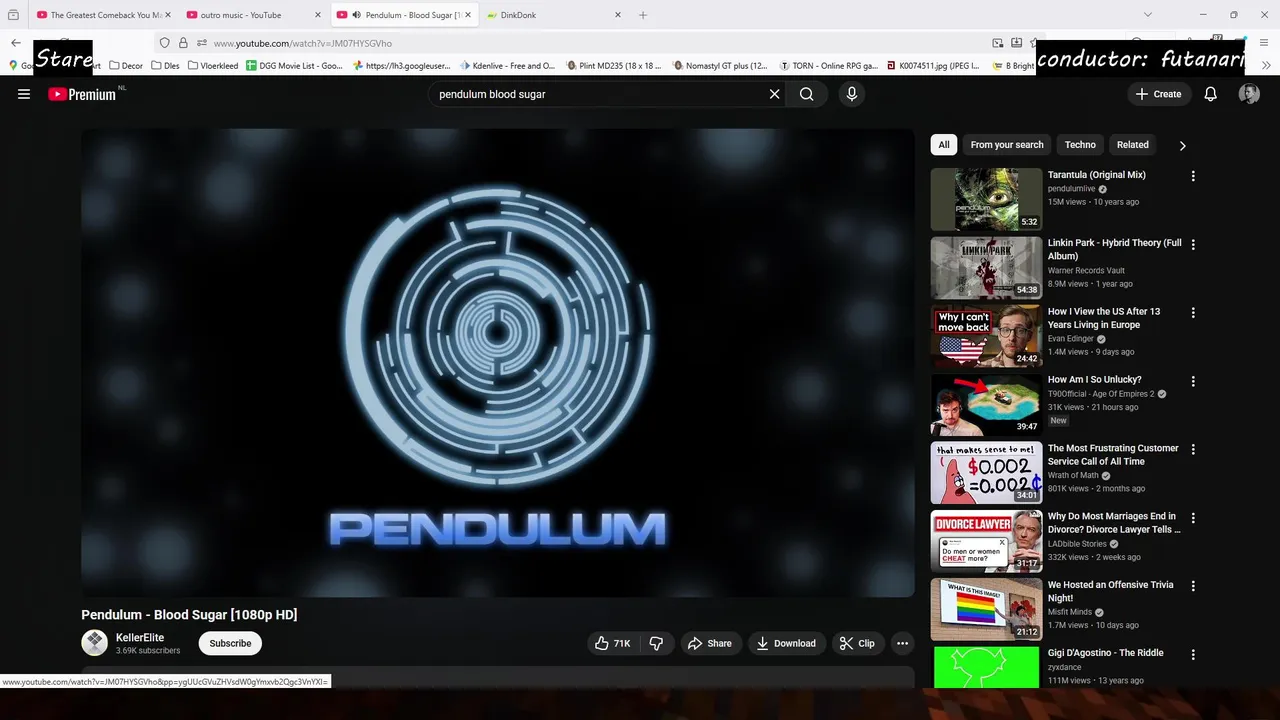Open options for We Hosted an Offensive Trivia video
The image size is (1280, 720).
1193,586
